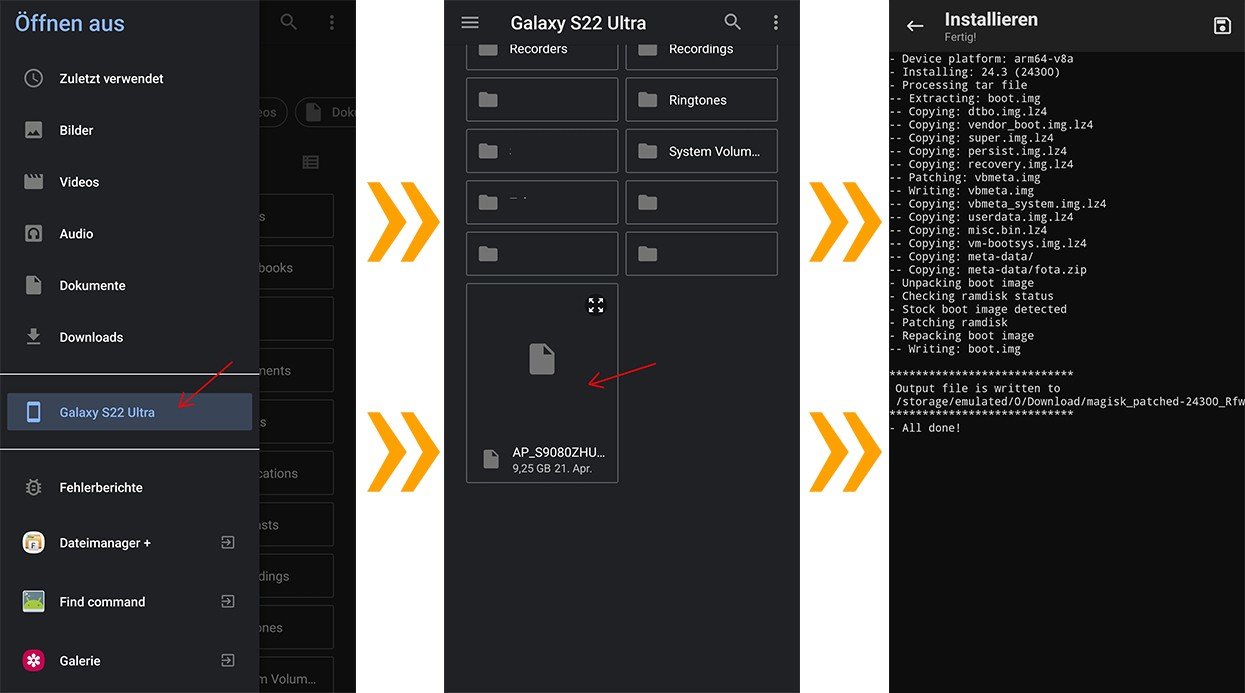1245x693 pixels.
Task: Click search icon in Galaxy S22 Ultra screen
Action: pos(733,22)
